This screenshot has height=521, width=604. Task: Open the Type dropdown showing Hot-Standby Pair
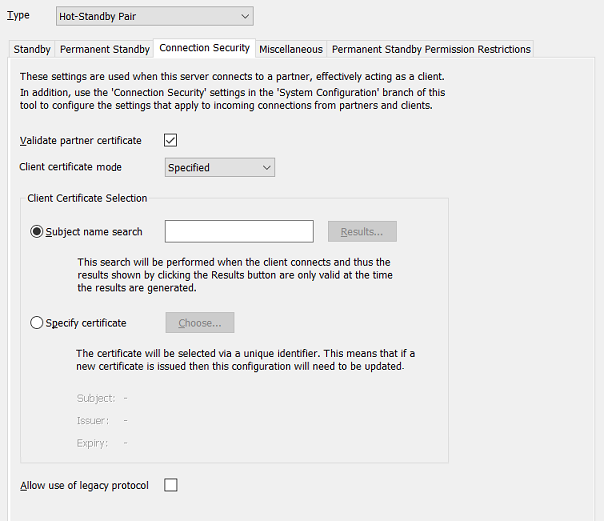pyautogui.click(x=154, y=16)
